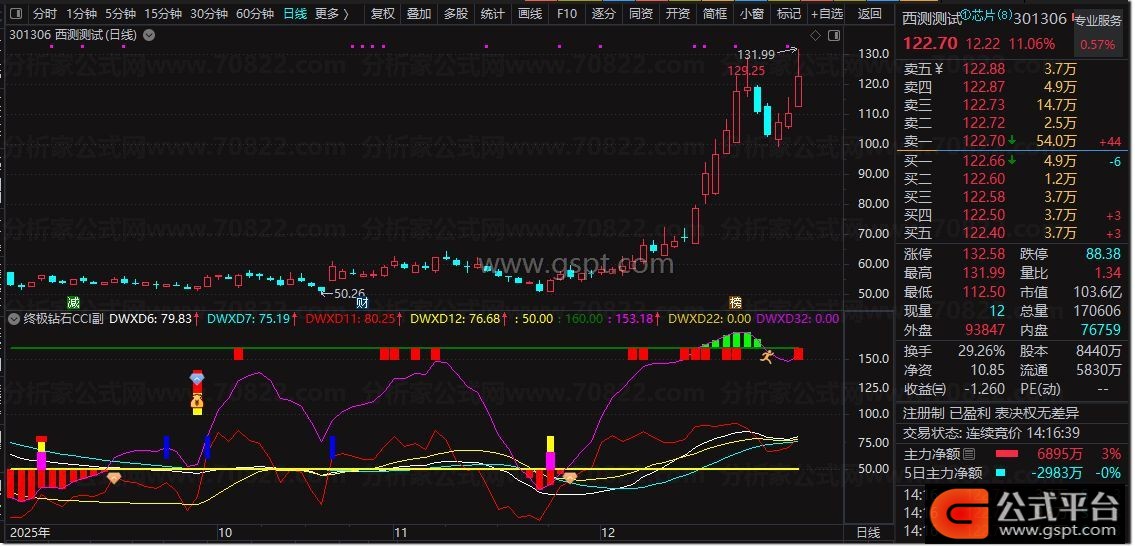Image resolution: width=1135 pixels, height=547 pixels.
Task: Open the 更多 periods dropdown
Action: 331,14
